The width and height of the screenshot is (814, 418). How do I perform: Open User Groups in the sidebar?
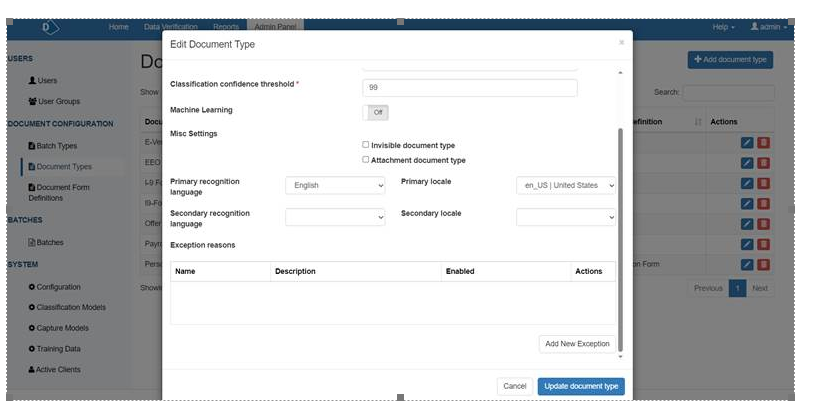(x=55, y=101)
